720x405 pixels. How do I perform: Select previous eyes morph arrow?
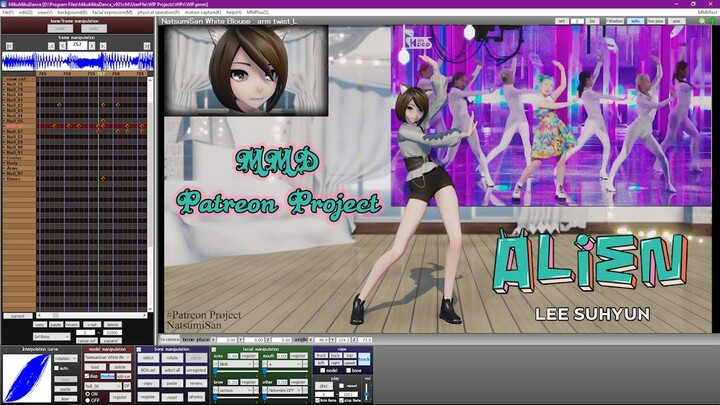click(216, 364)
